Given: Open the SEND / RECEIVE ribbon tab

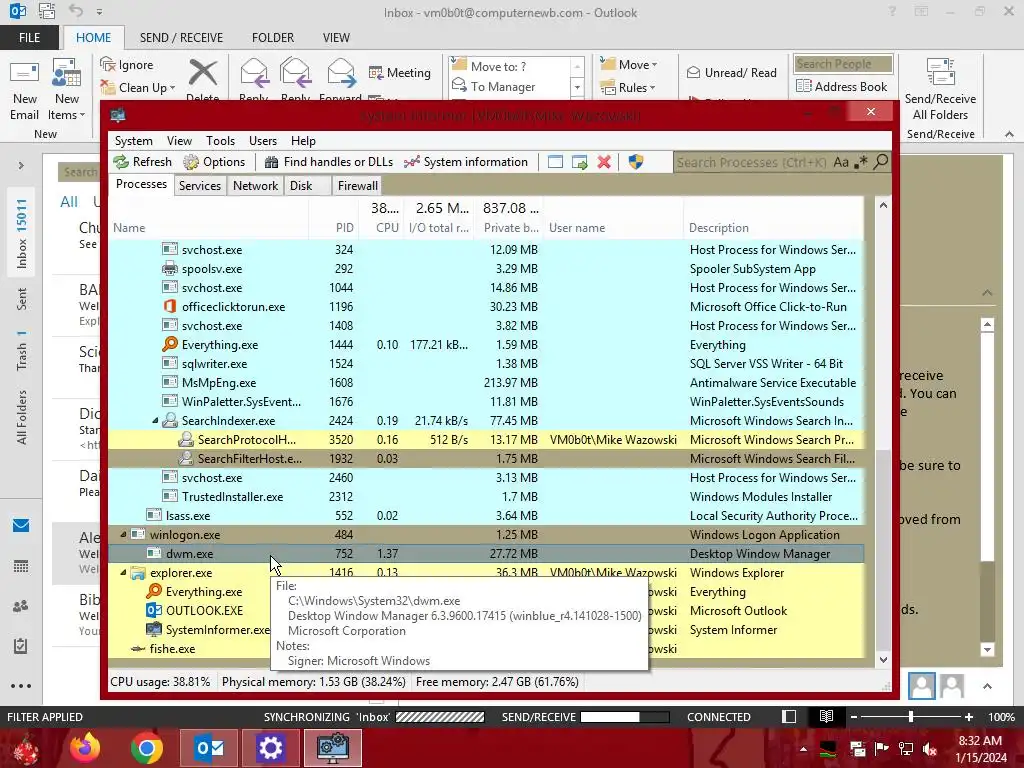Looking at the screenshot, I should pos(181,37).
